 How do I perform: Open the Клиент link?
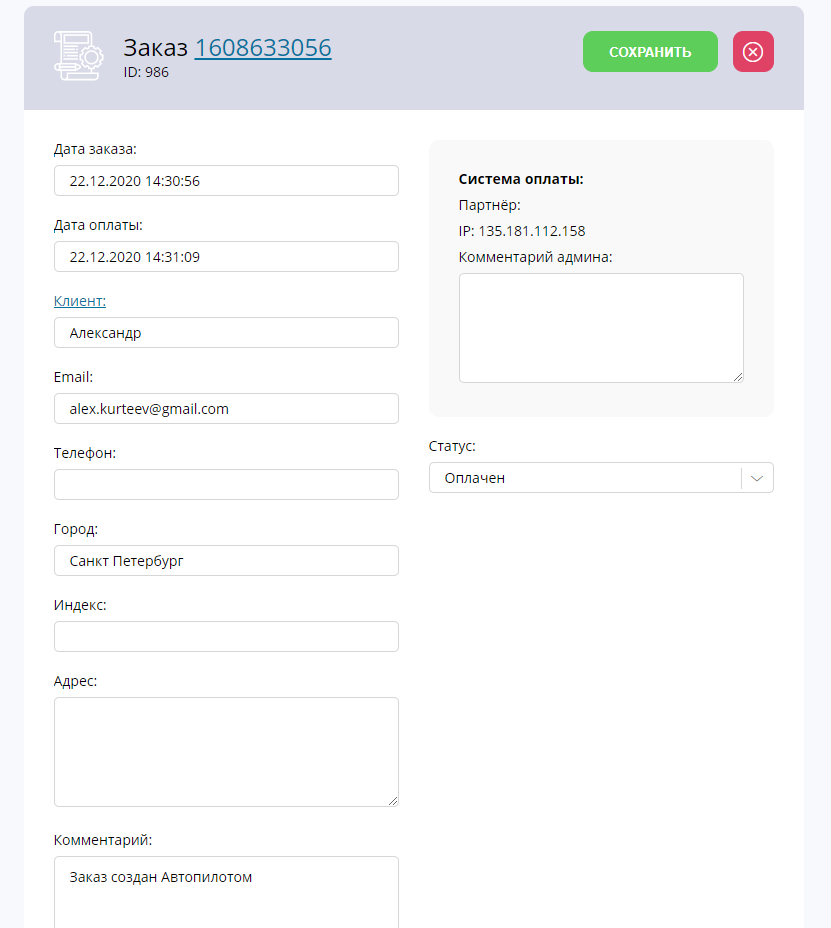point(80,301)
